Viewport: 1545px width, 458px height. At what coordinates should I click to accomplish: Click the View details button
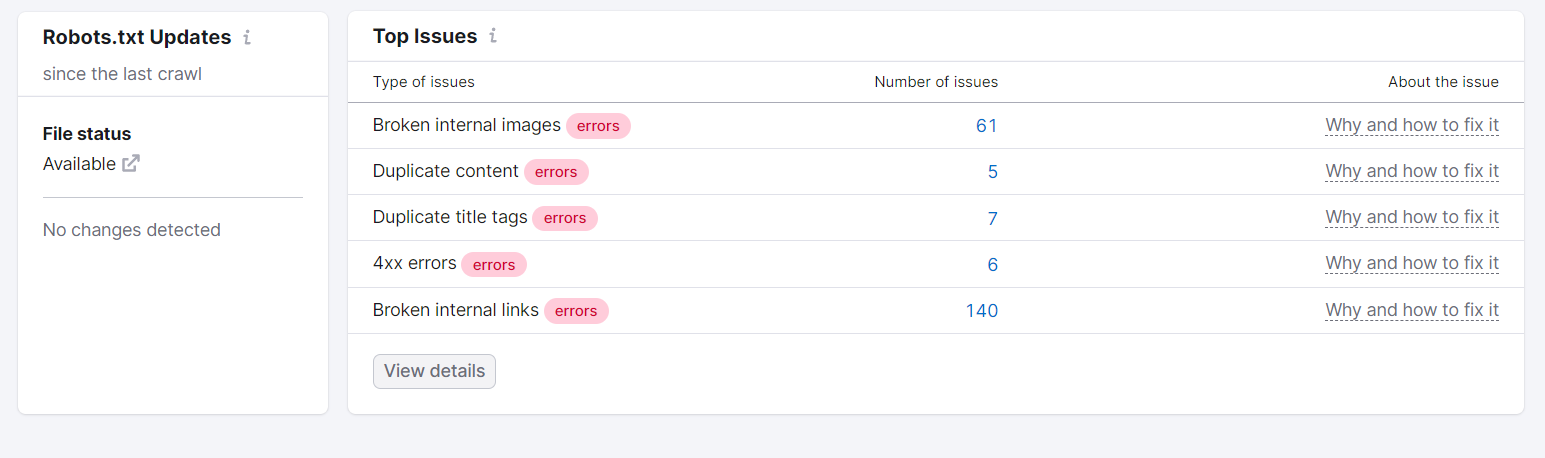click(x=434, y=371)
